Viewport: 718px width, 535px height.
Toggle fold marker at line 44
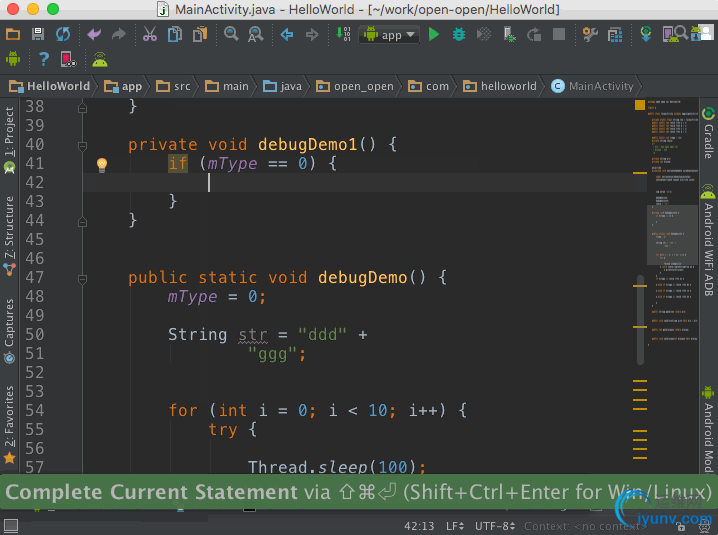point(82,222)
